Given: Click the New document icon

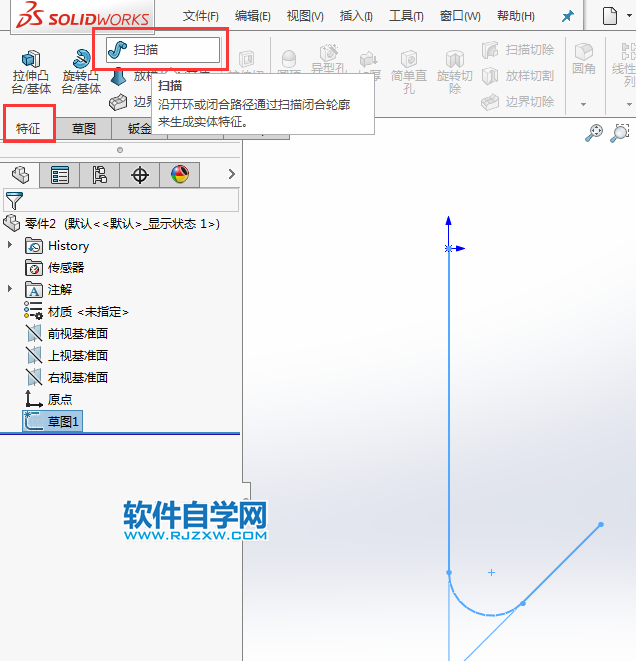Looking at the screenshot, I should pyautogui.click(x=609, y=16).
